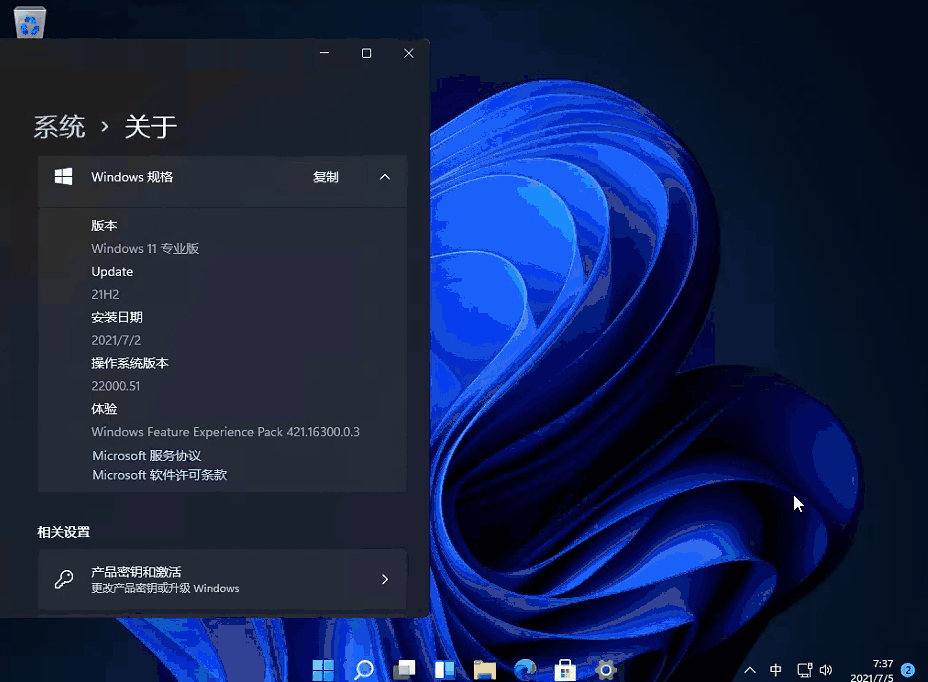The image size is (928, 682).
Task: Collapse the Windows 规格 section
Action: point(385,176)
